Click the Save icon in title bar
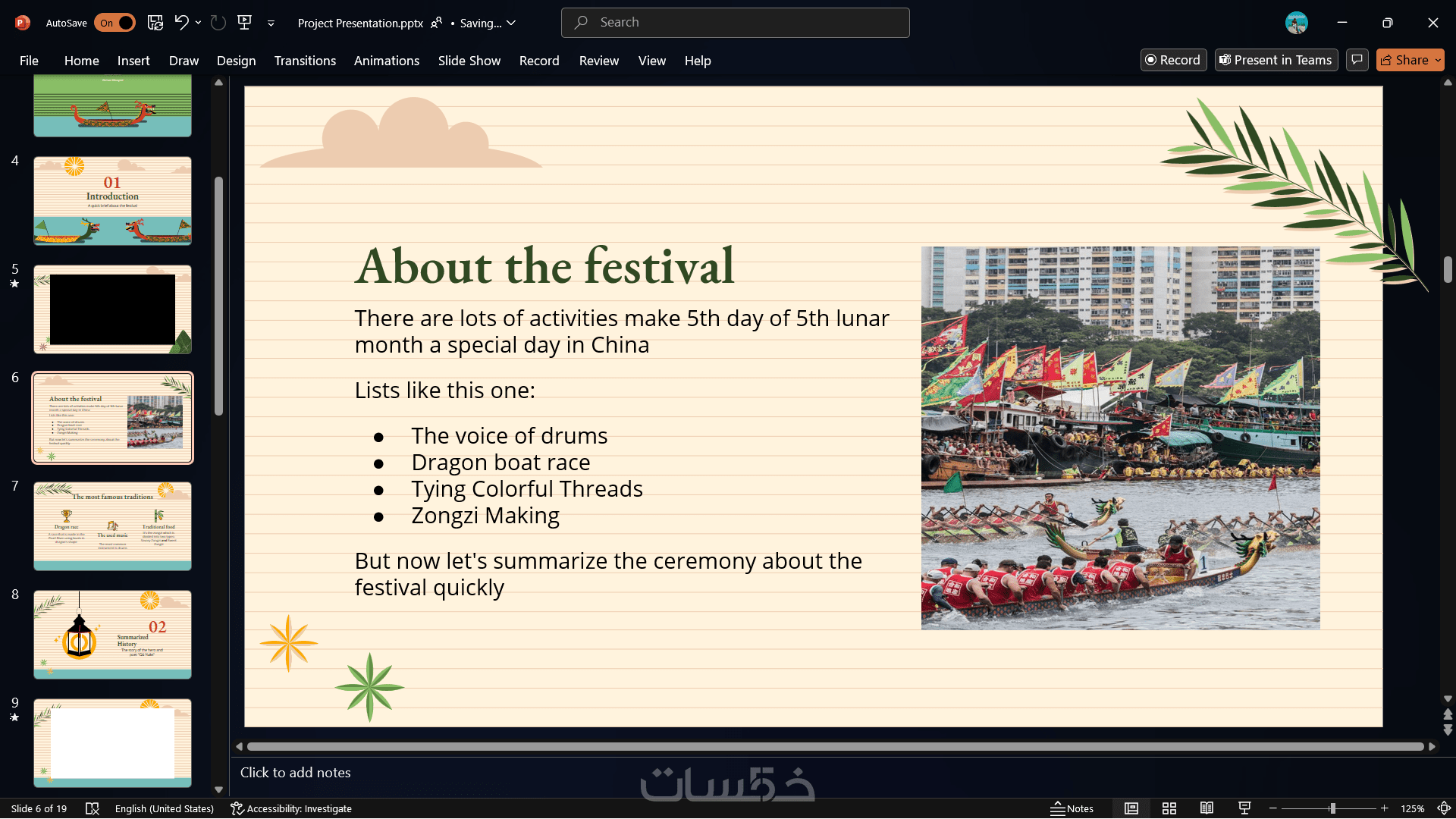This screenshot has height=819, width=1456. pyautogui.click(x=155, y=23)
